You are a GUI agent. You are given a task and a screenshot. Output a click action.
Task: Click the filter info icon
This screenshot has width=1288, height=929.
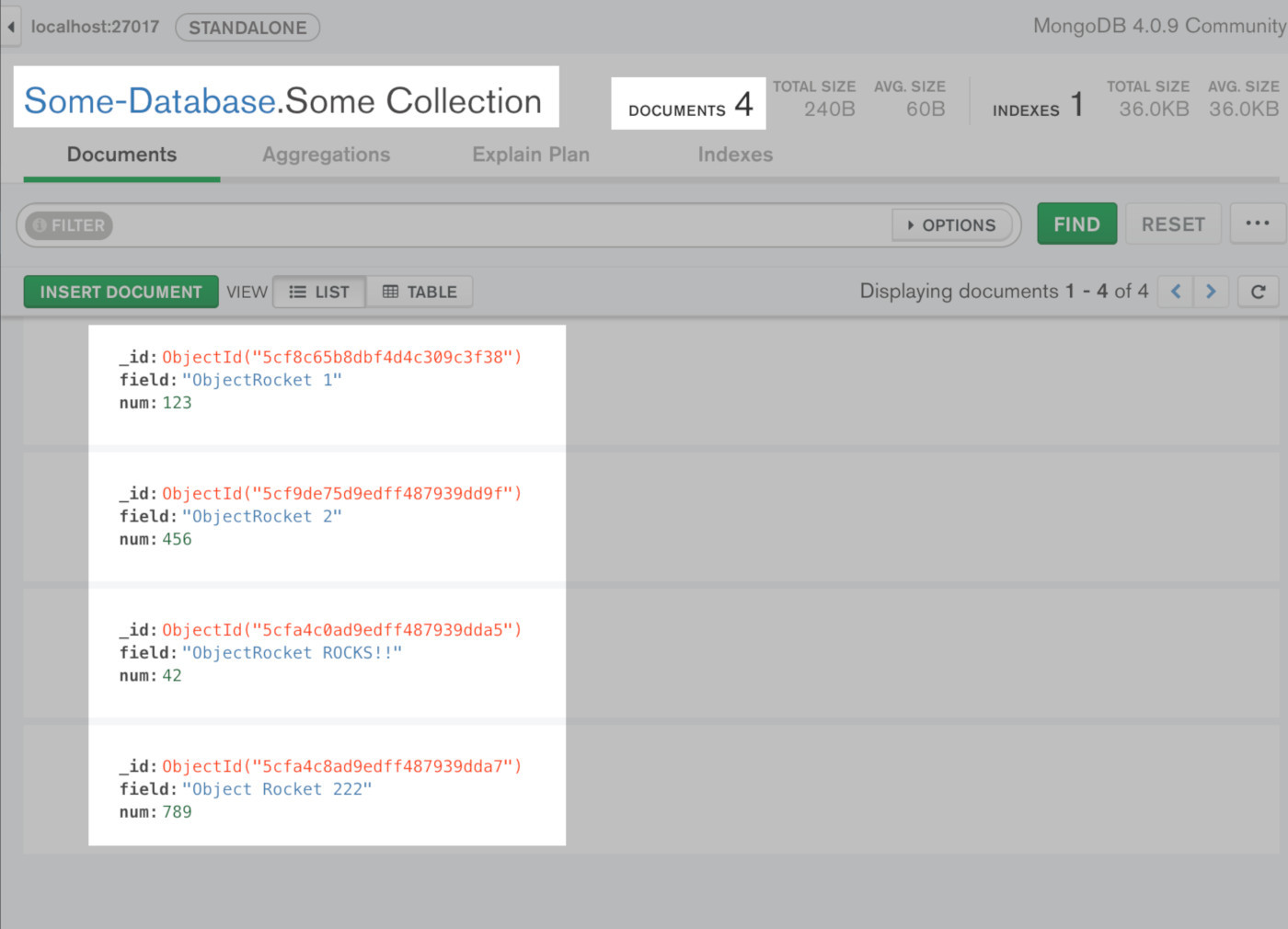pyautogui.click(x=39, y=224)
